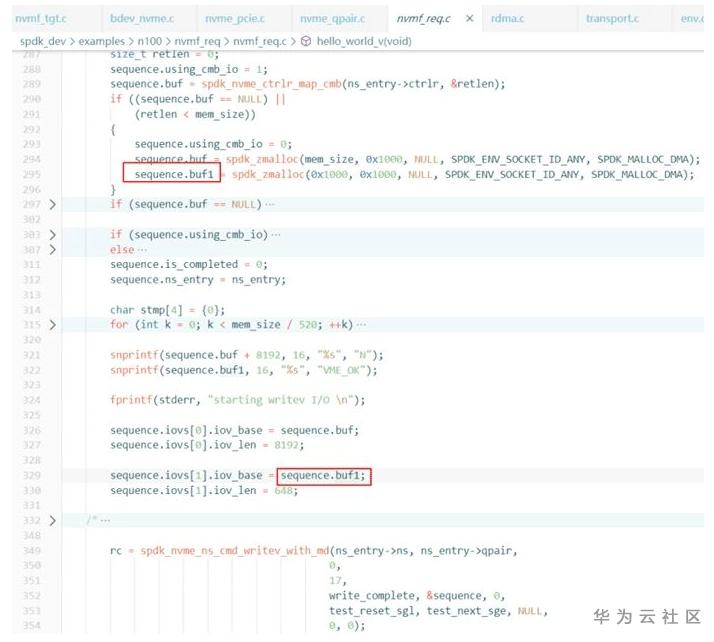The image size is (714, 642).
Task: Click sequence.is_completed on line 311
Action: point(174,265)
